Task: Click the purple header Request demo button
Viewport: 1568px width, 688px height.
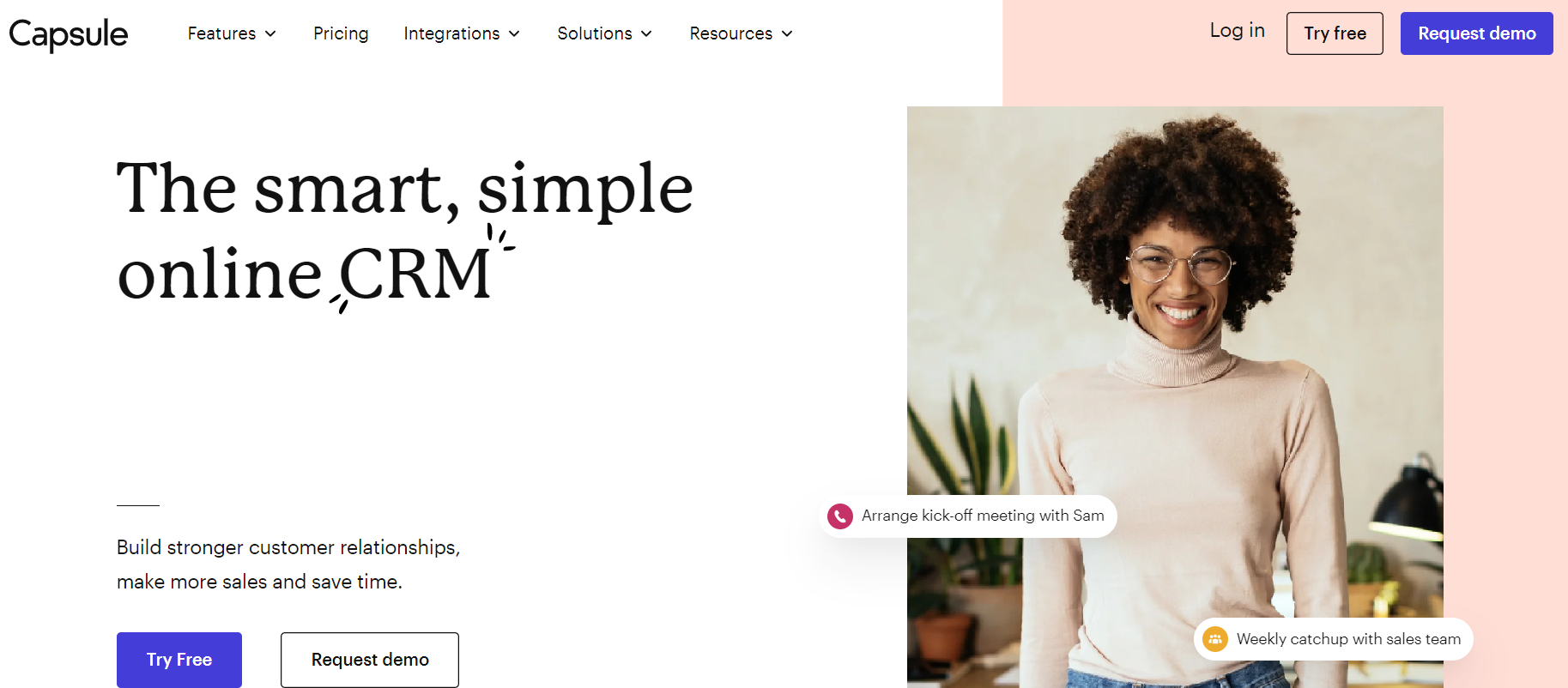Action: (x=1476, y=33)
